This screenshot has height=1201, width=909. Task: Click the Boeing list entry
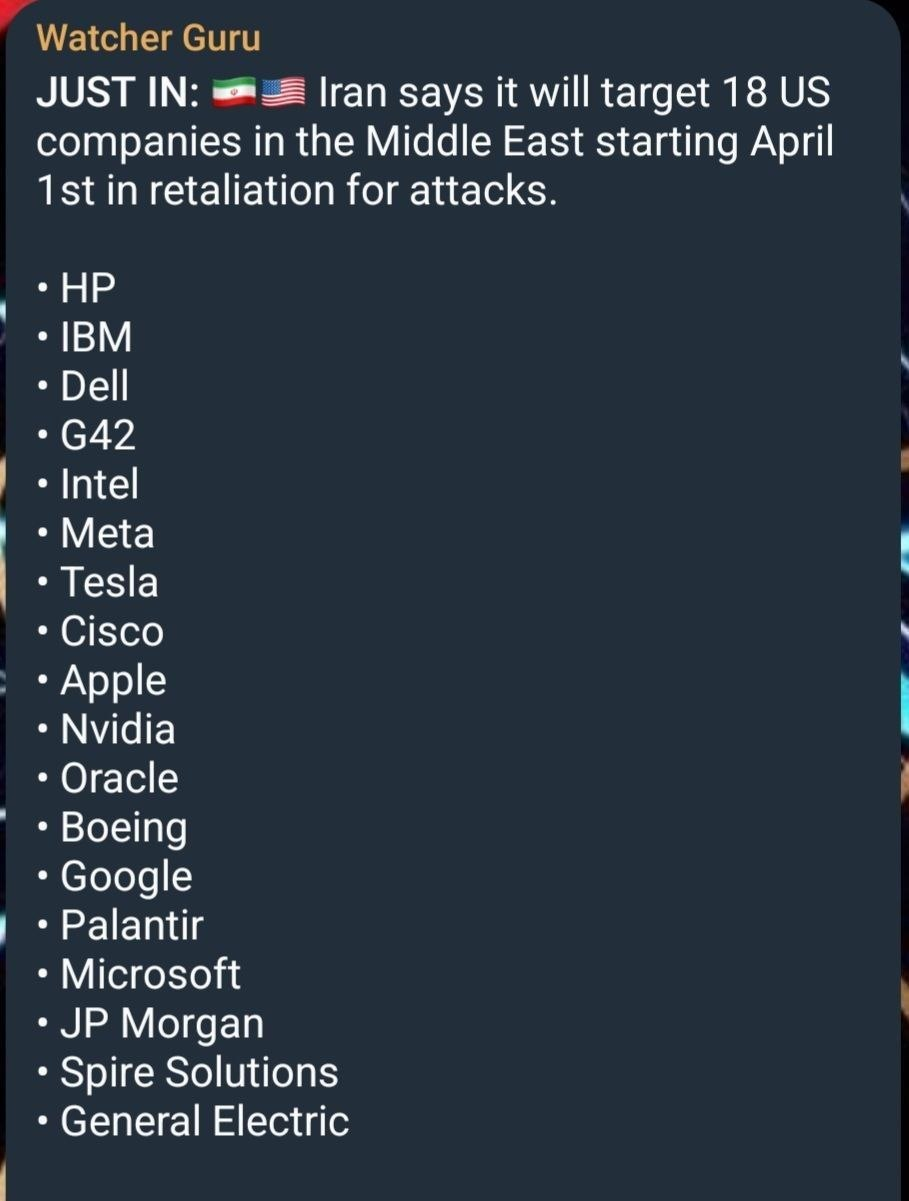123,828
